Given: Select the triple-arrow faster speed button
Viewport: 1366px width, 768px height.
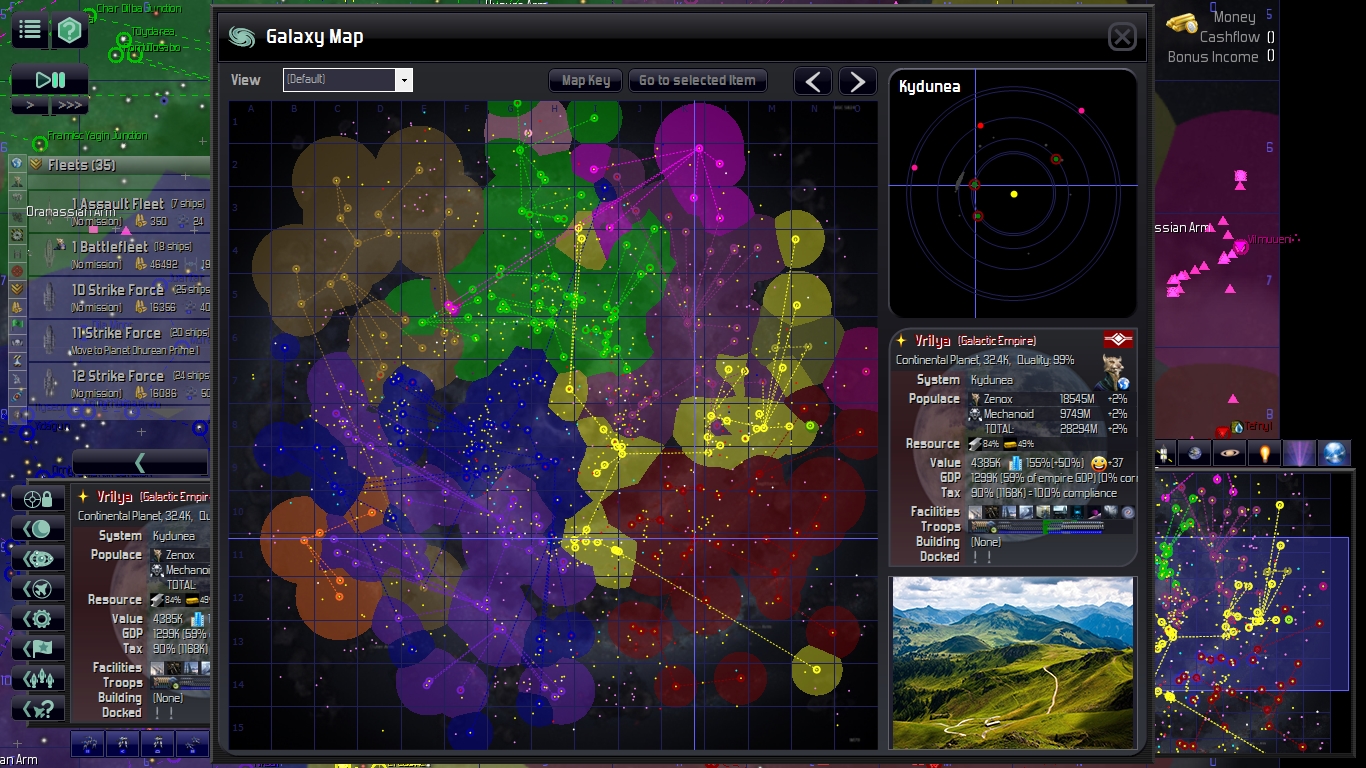Looking at the screenshot, I should 70,105.
